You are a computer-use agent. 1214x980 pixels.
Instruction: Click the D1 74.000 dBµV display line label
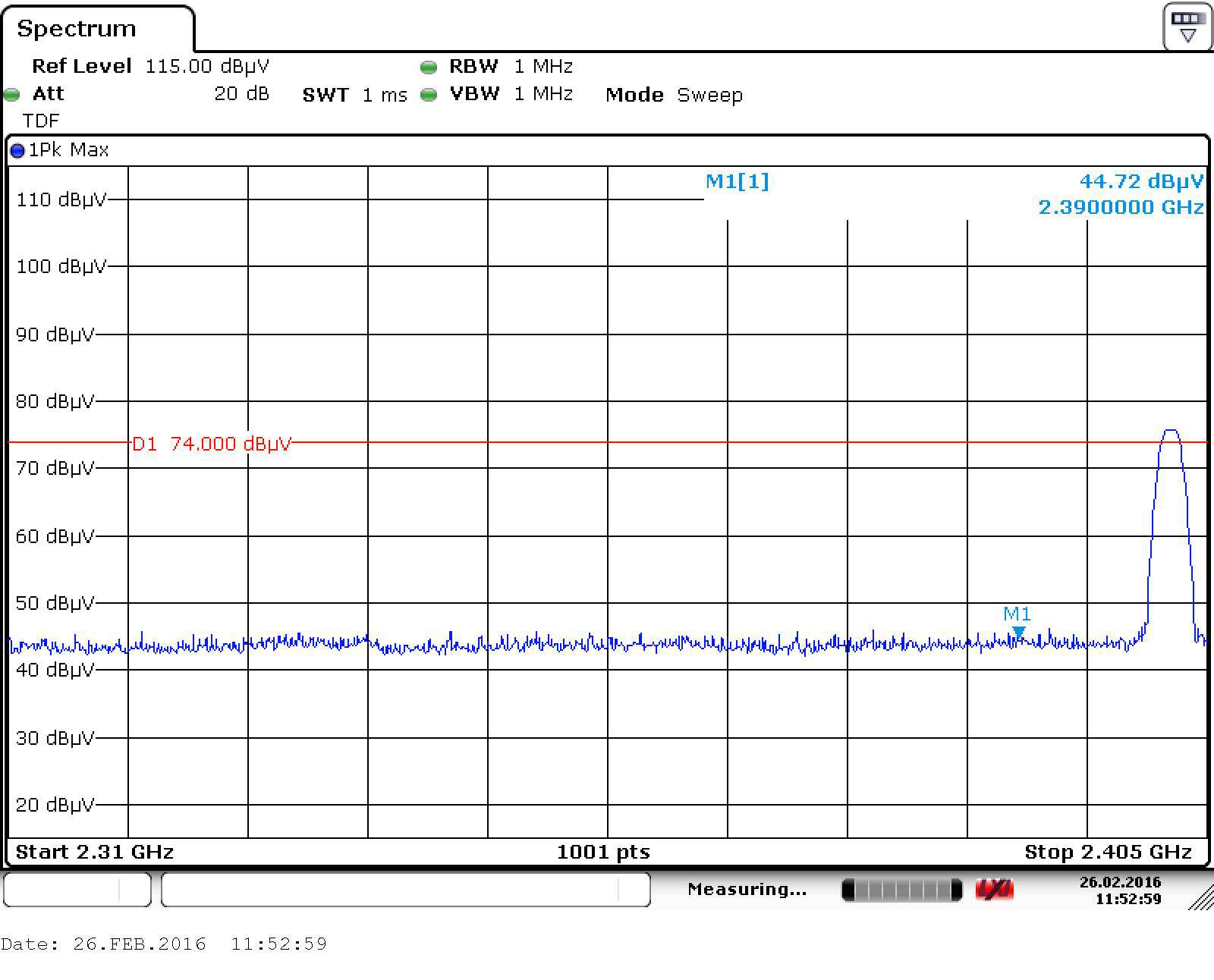tap(212, 444)
